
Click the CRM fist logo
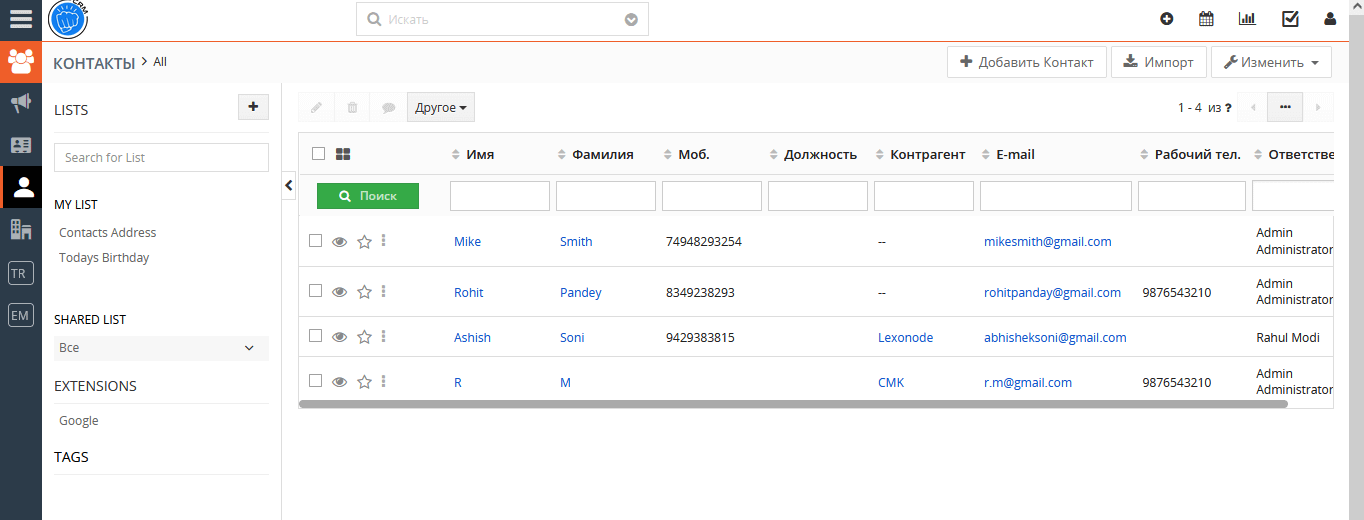pyautogui.click(x=68, y=19)
